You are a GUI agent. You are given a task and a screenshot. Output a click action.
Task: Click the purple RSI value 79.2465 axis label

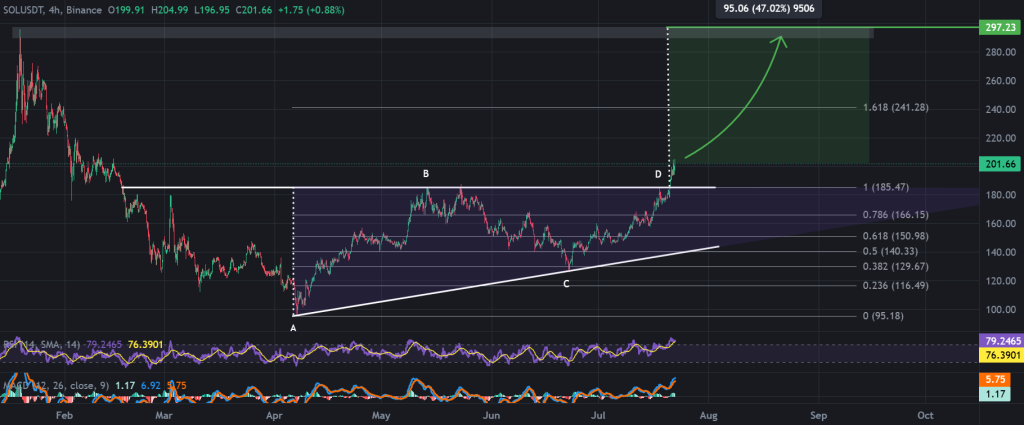coord(999,343)
